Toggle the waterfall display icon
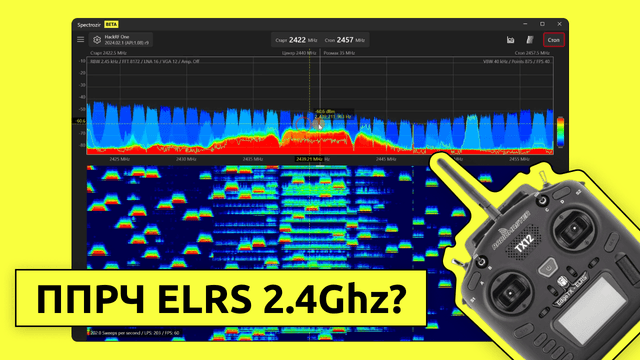This screenshot has height=360, width=640. [530, 40]
